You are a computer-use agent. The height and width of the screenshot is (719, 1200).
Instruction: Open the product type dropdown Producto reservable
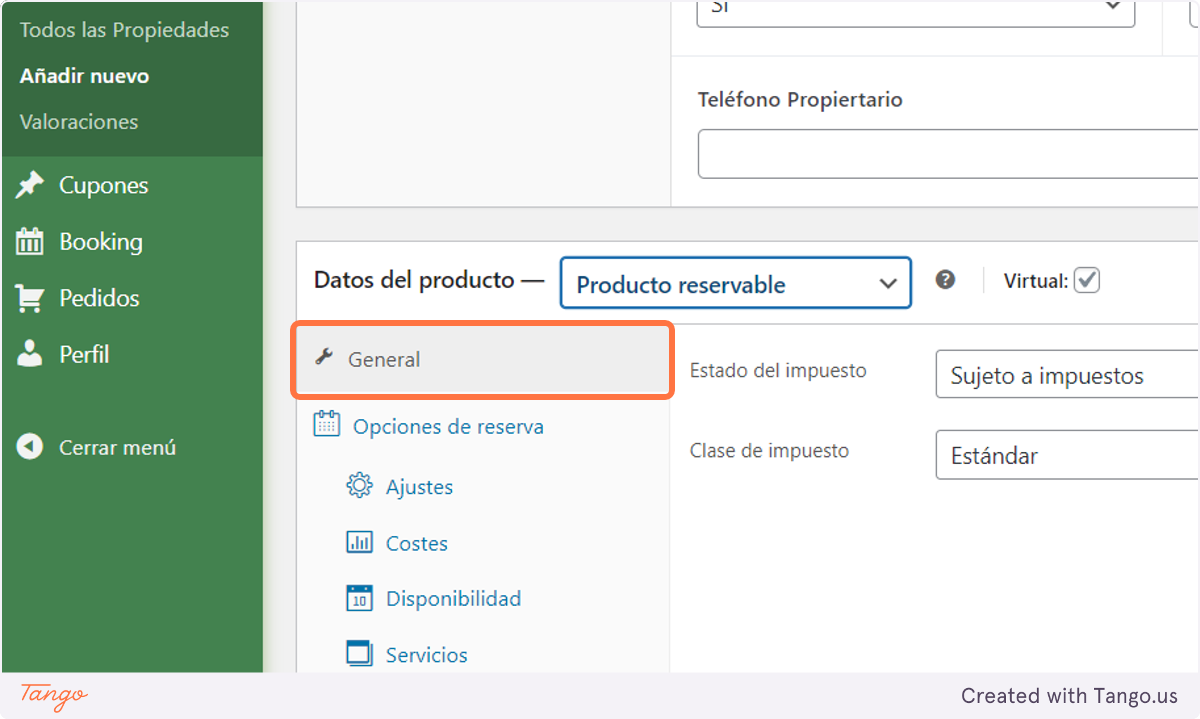coord(736,283)
